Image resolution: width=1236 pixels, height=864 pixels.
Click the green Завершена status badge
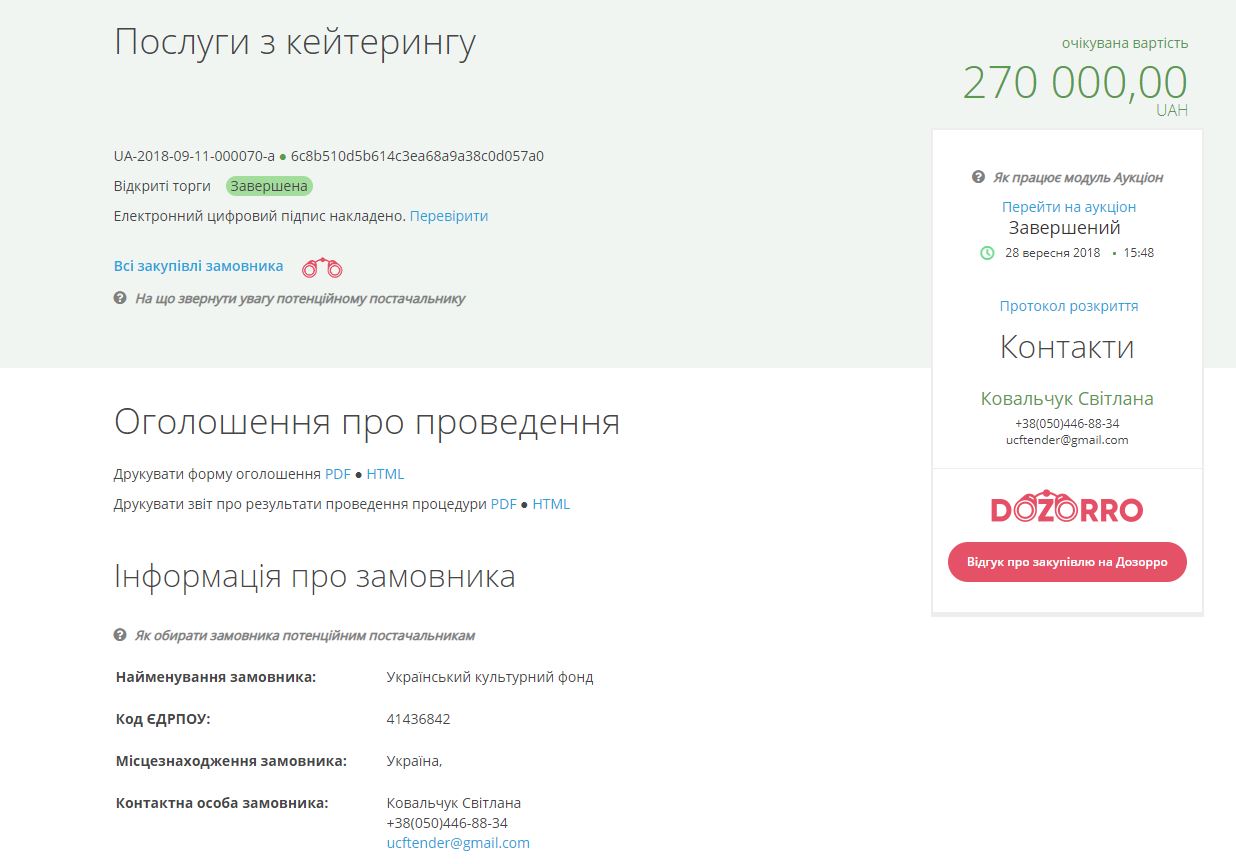click(269, 186)
